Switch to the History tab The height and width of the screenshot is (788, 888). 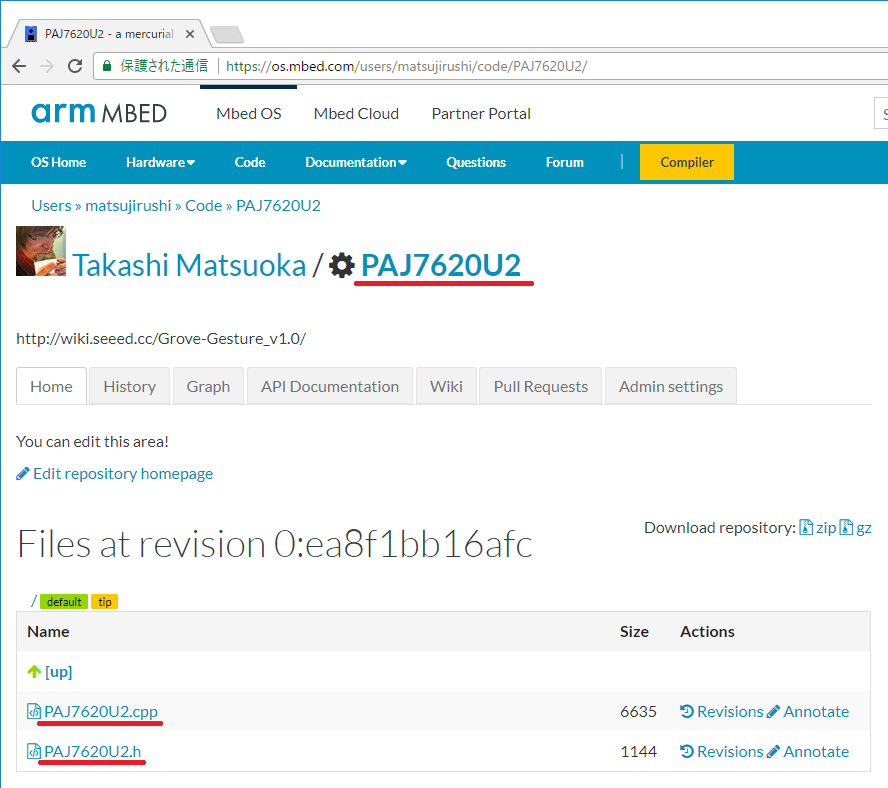pos(129,385)
